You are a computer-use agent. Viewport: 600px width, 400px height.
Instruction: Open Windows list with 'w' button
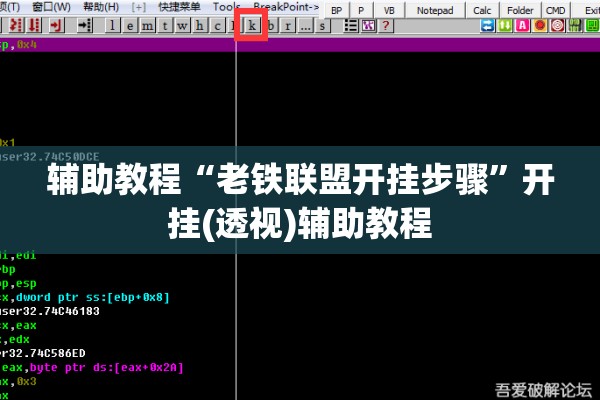click(x=182, y=26)
